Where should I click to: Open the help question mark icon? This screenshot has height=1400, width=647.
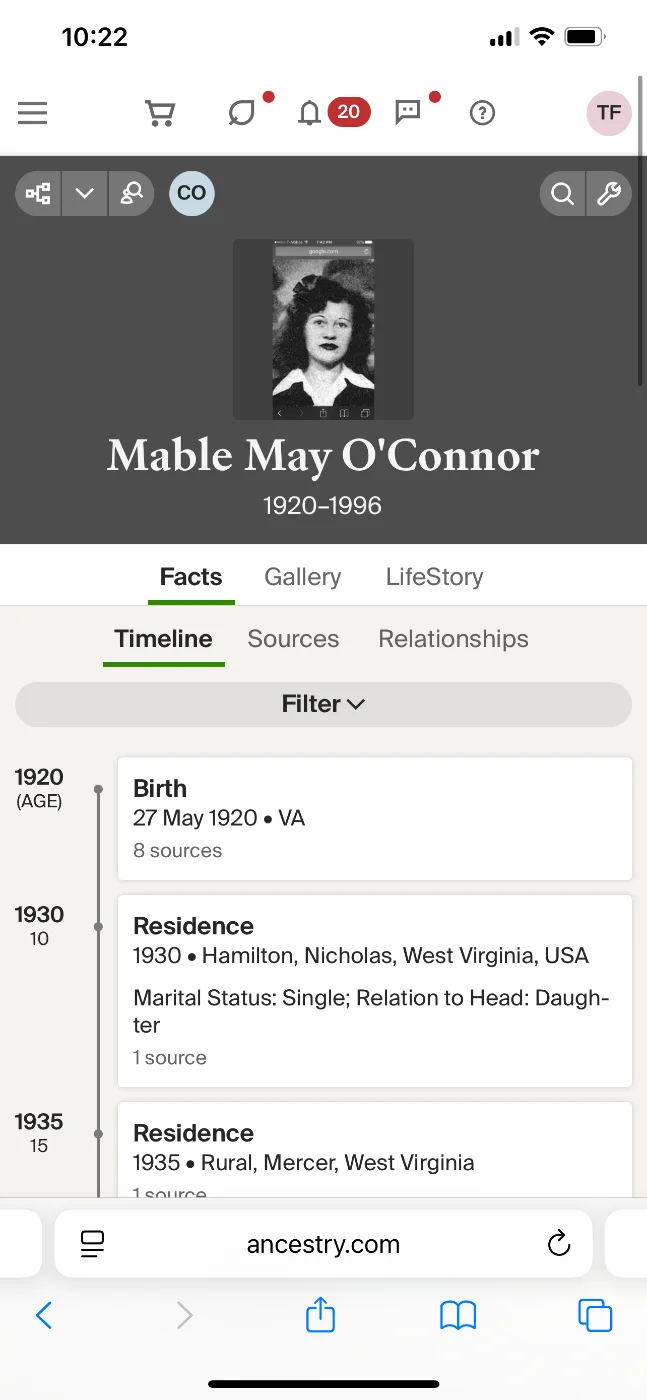[482, 113]
